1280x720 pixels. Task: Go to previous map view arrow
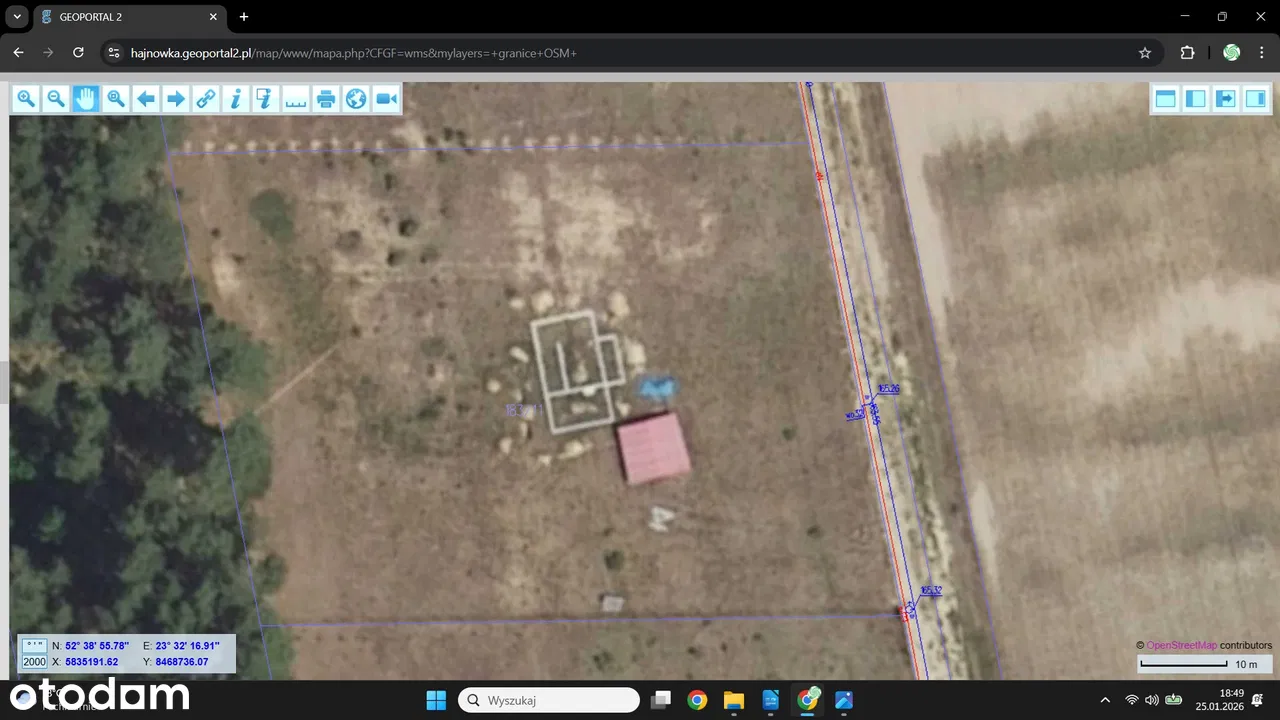coord(146,98)
